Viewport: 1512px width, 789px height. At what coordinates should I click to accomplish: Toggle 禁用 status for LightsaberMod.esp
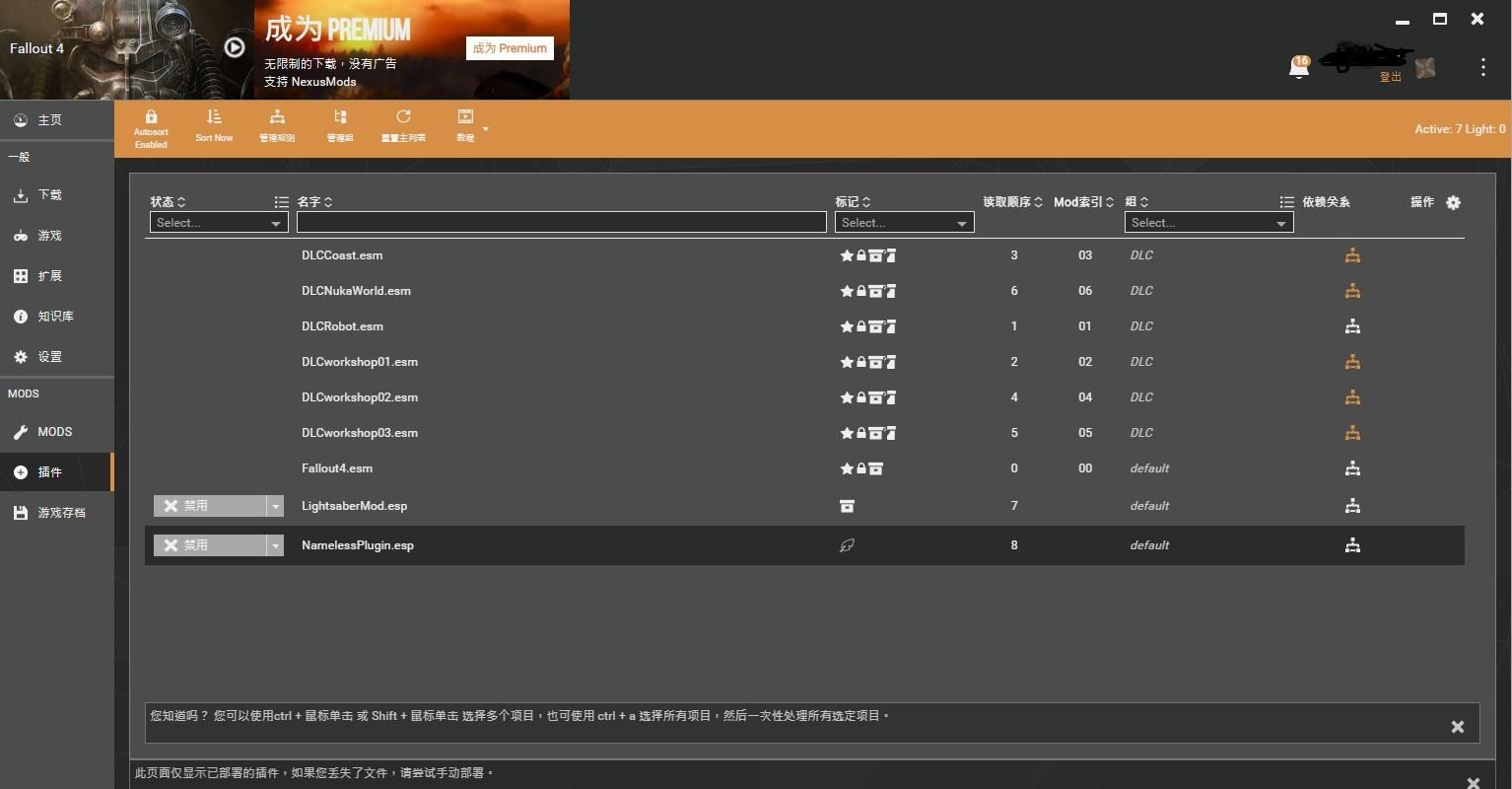click(210, 506)
